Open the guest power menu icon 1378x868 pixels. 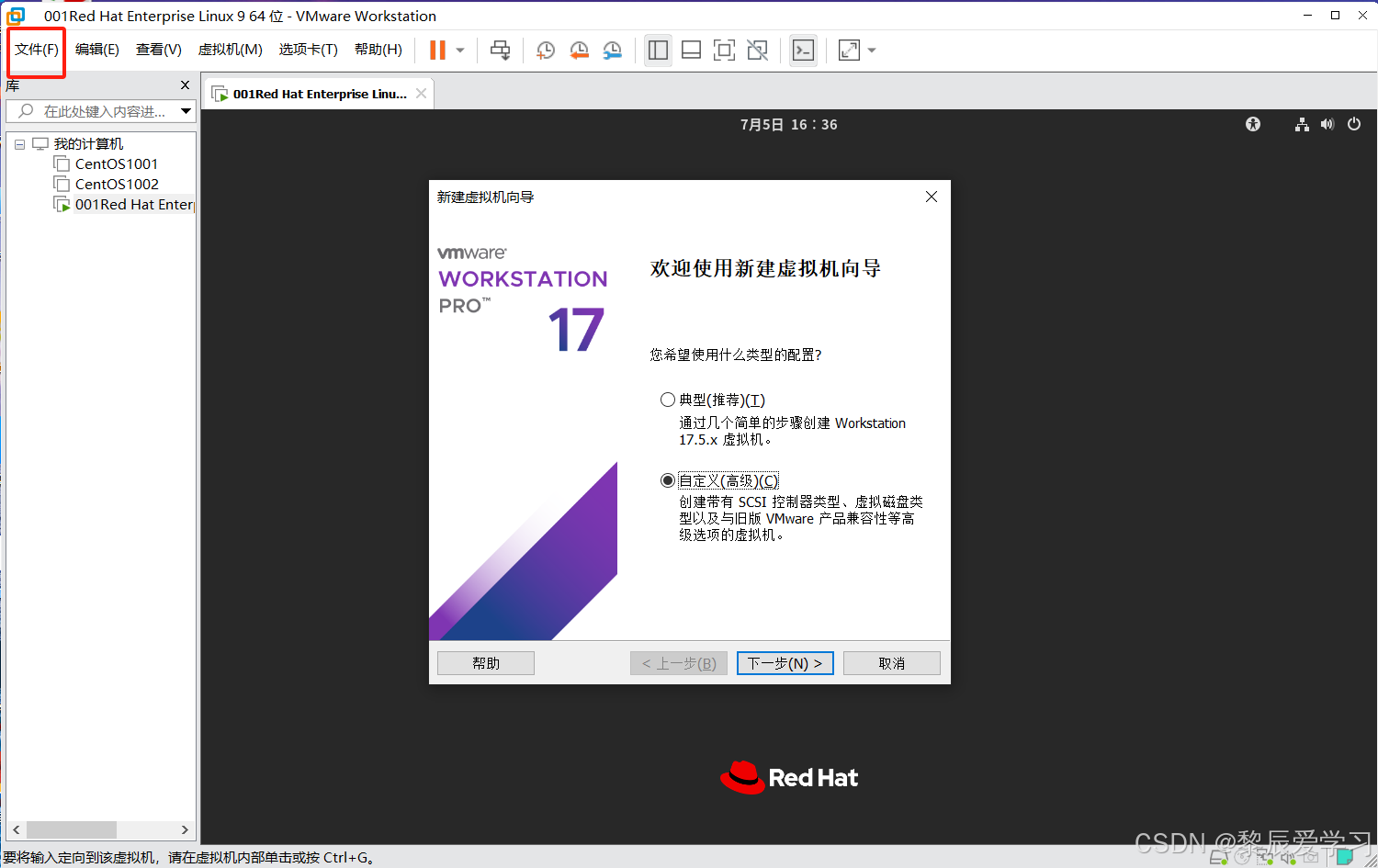click(1354, 124)
